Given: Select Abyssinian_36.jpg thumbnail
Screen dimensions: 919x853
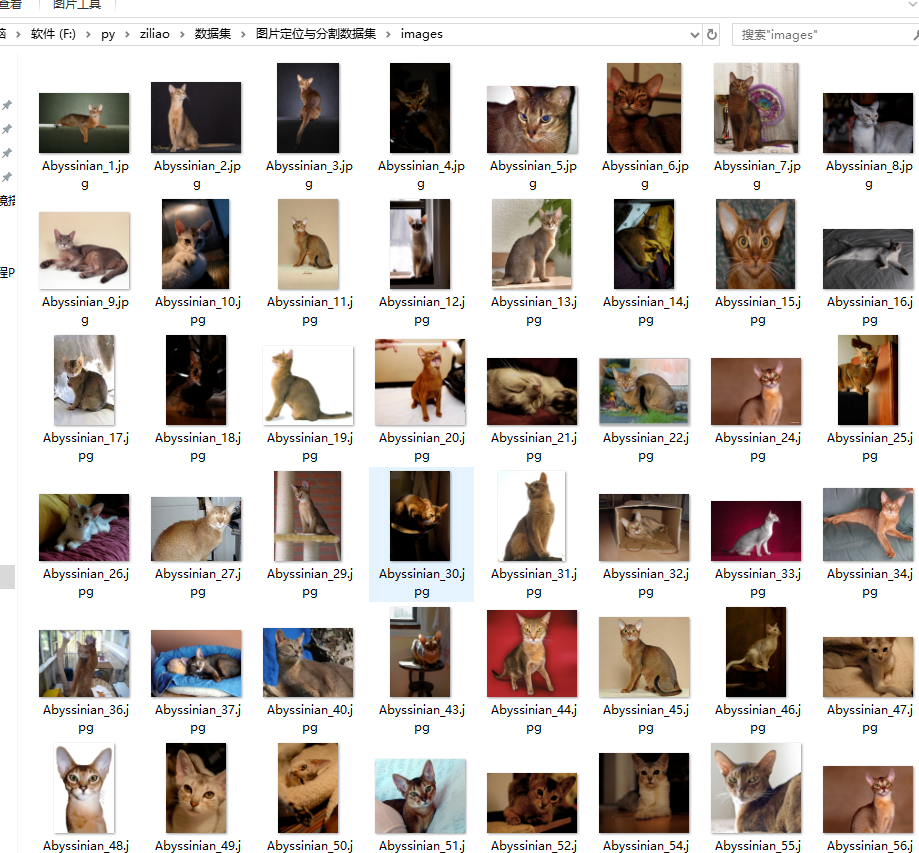Looking at the screenshot, I should (x=84, y=663).
